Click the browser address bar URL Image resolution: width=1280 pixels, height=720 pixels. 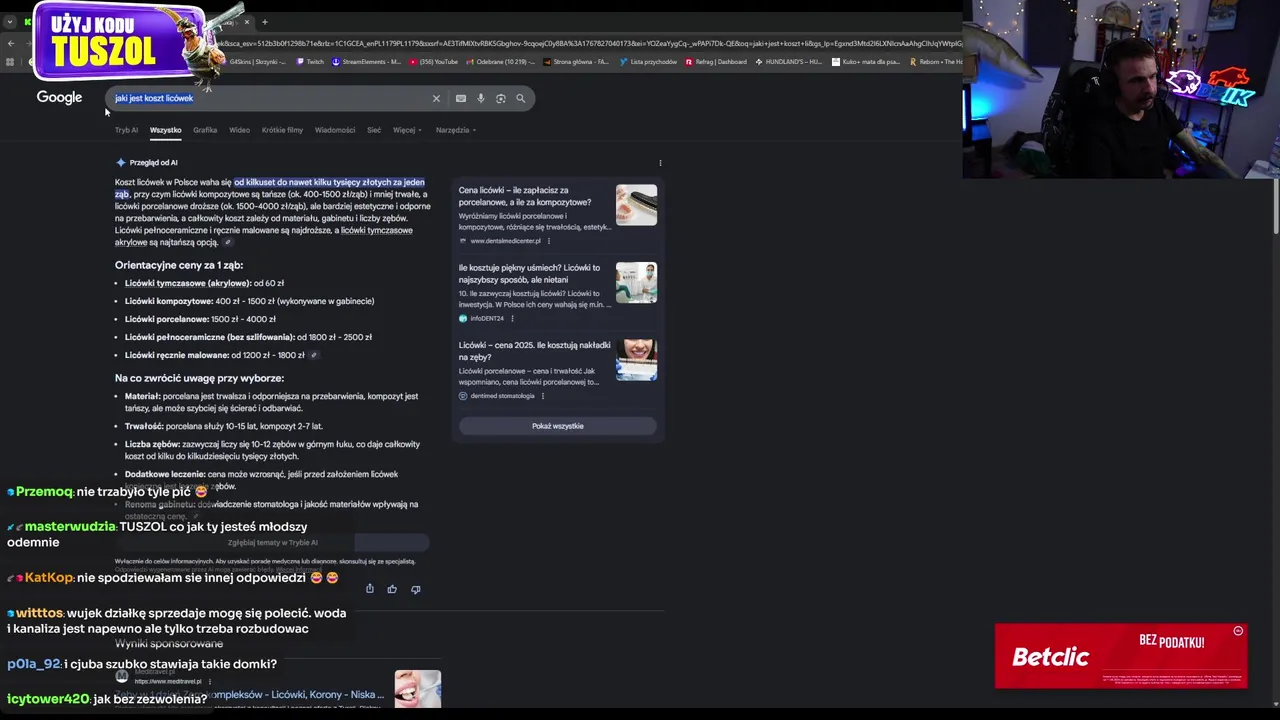(x=590, y=43)
